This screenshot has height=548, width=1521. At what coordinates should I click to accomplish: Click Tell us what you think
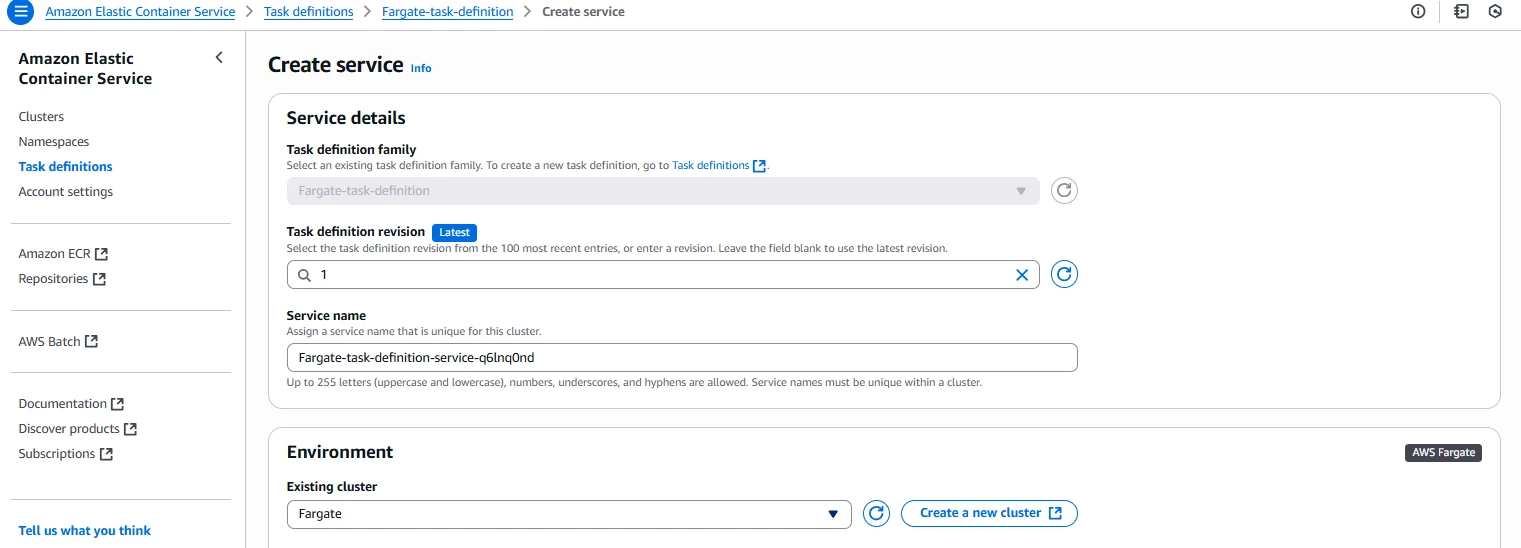(x=85, y=531)
